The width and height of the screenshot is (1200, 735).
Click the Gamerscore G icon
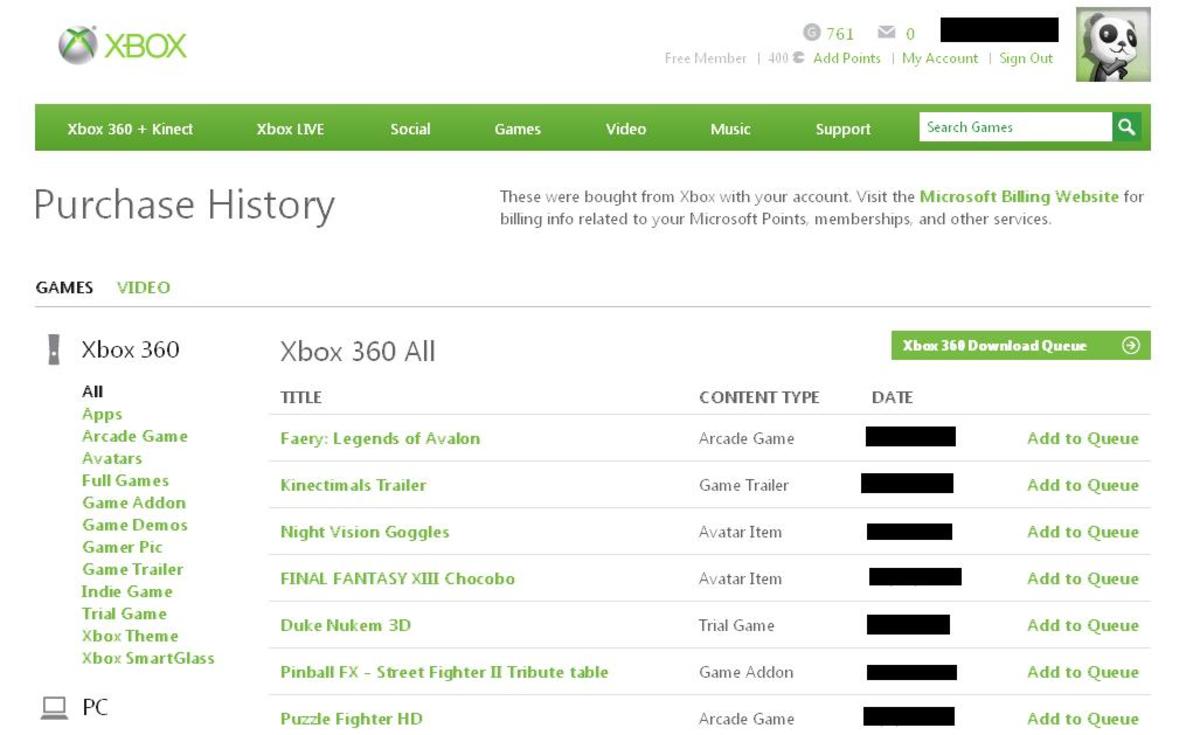[x=811, y=33]
